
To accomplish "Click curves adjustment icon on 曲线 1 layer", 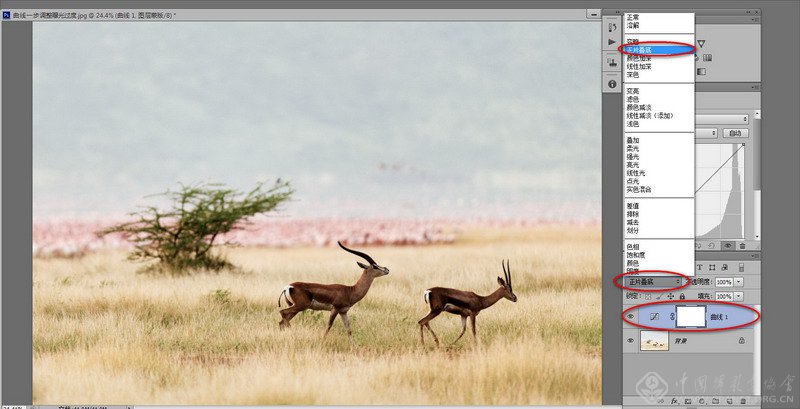I will (654, 317).
